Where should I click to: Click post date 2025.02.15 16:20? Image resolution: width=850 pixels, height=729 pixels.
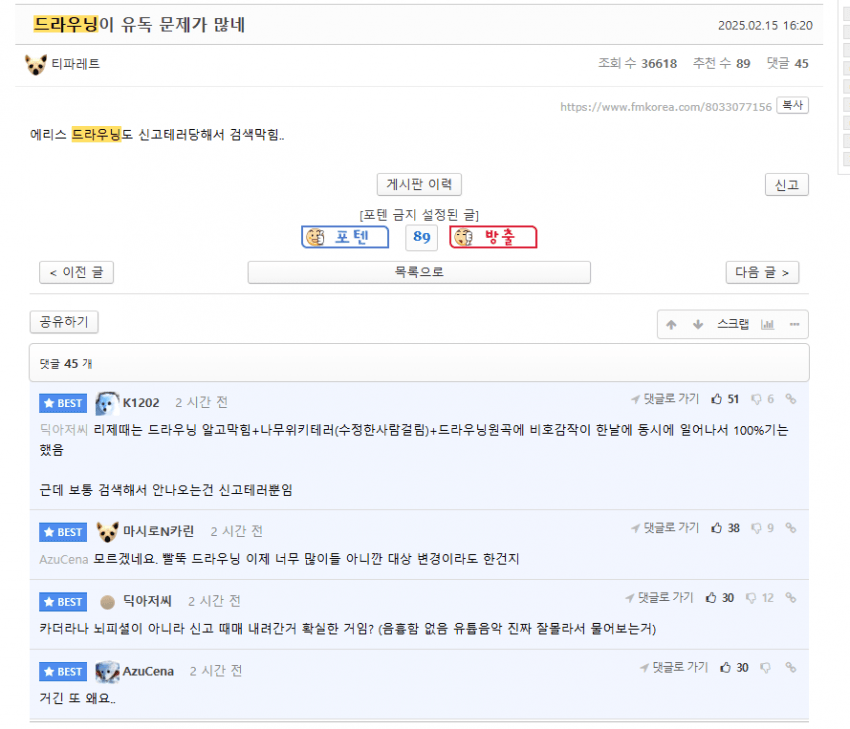(765, 25)
